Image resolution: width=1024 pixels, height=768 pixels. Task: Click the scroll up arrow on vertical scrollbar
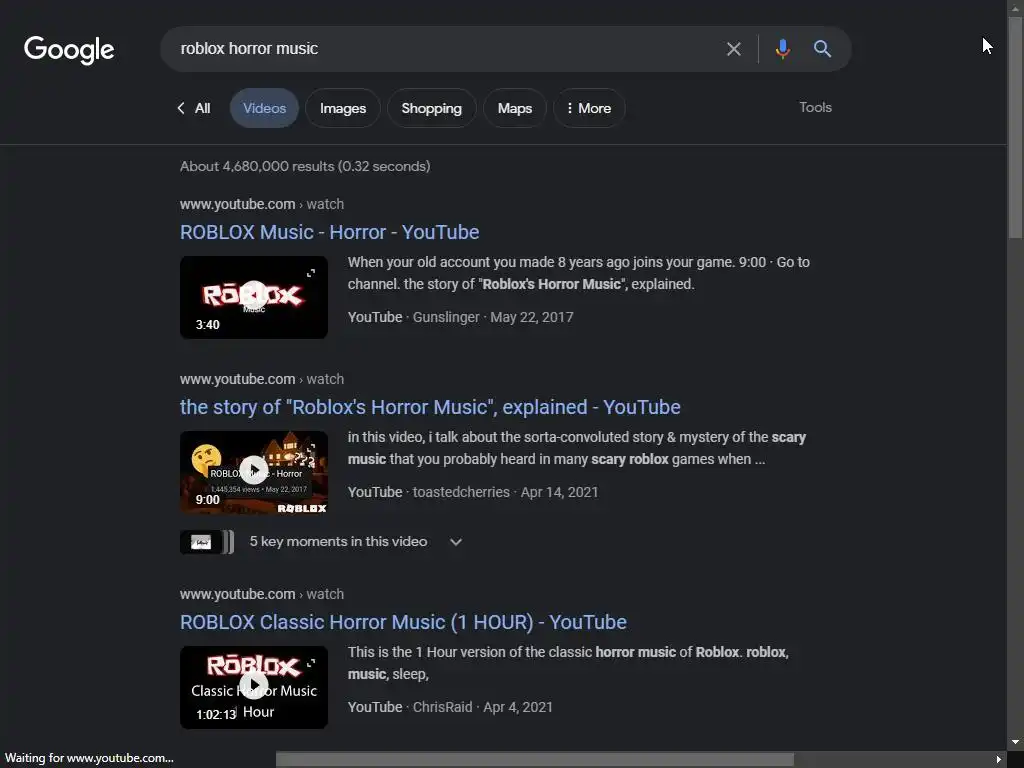pos(1016,7)
